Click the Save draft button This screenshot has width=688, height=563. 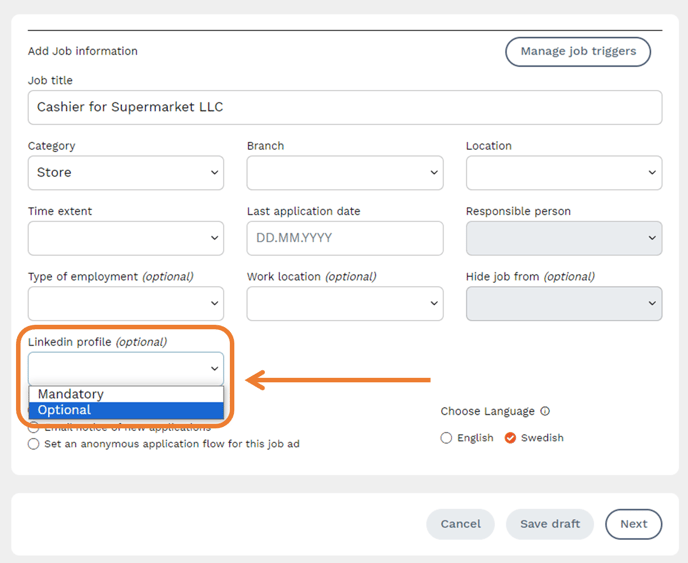click(550, 524)
